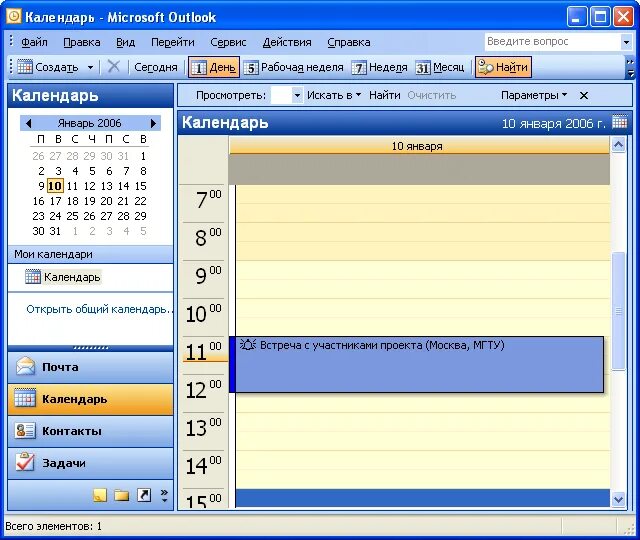The height and width of the screenshot is (540, 640).
Task: Open the Просмотреть combo box dropdown
Action: click(298, 96)
